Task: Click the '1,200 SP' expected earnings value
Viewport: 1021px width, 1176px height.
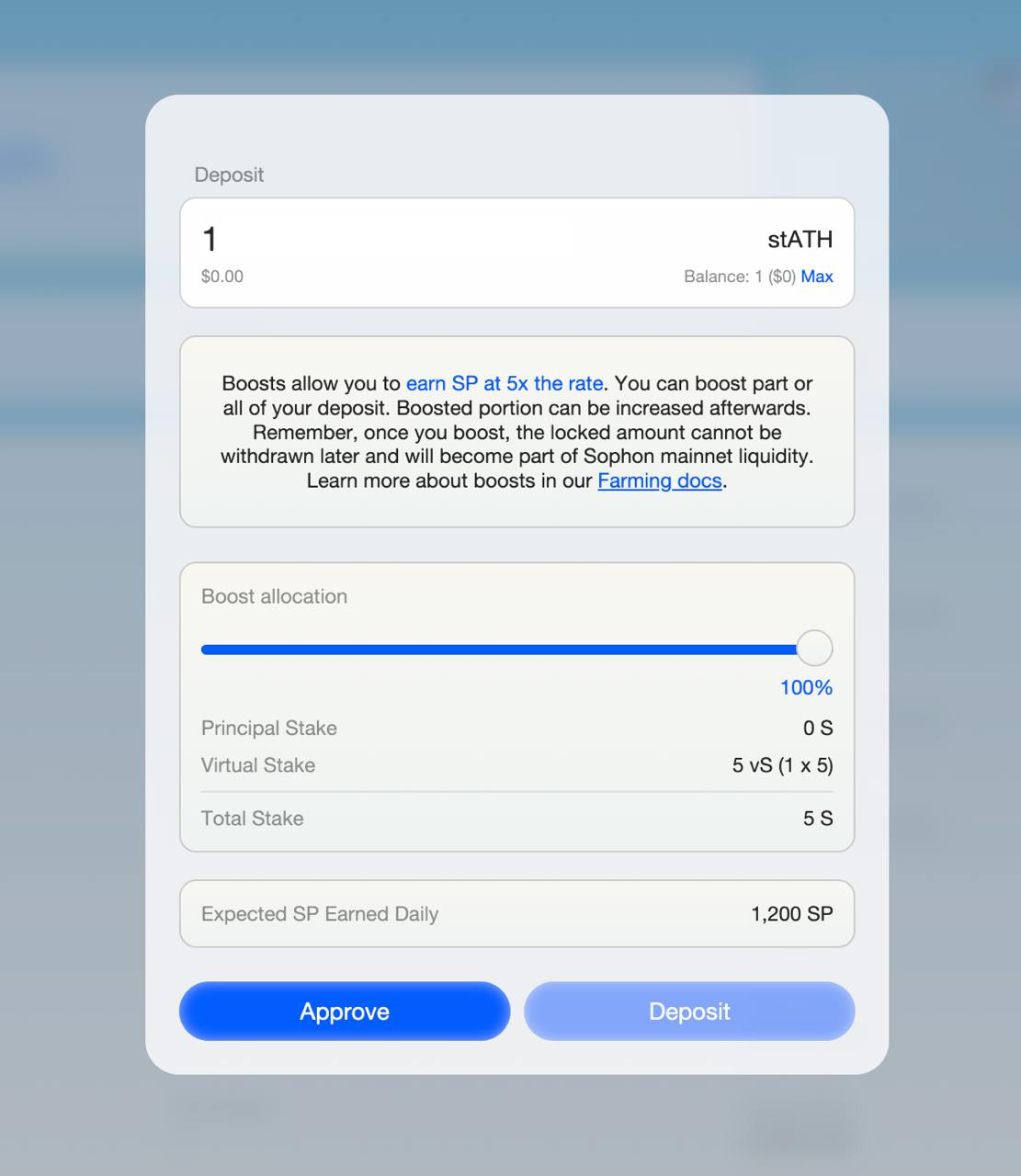Action: tap(791, 914)
